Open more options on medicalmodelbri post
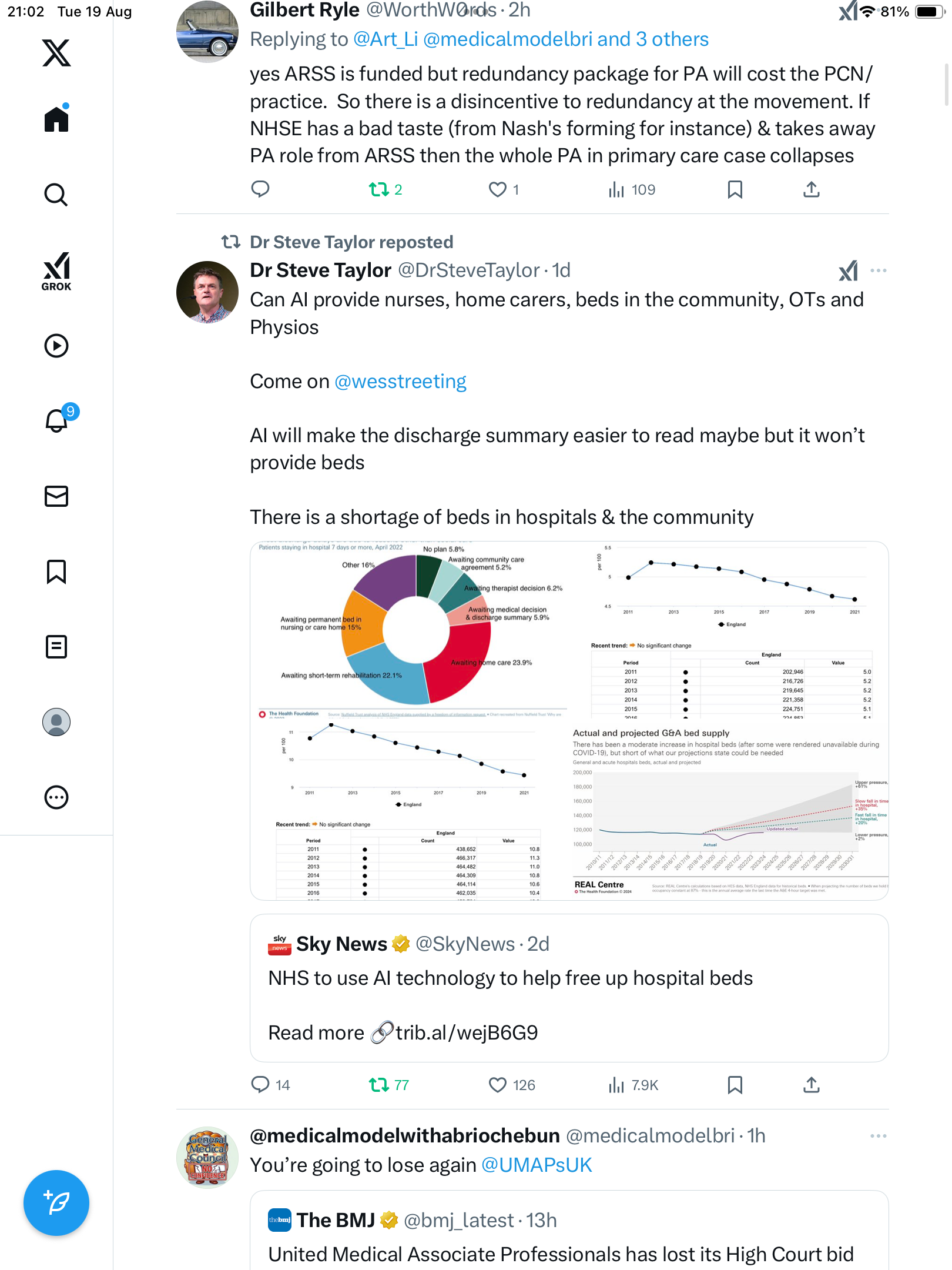The image size is (952, 1270). [x=878, y=1136]
